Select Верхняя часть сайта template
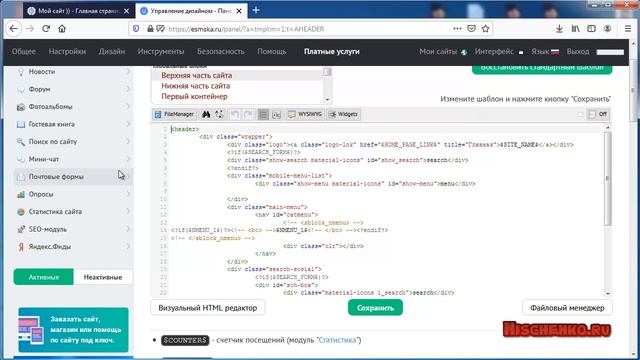The image size is (640, 360). coord(197,76)
